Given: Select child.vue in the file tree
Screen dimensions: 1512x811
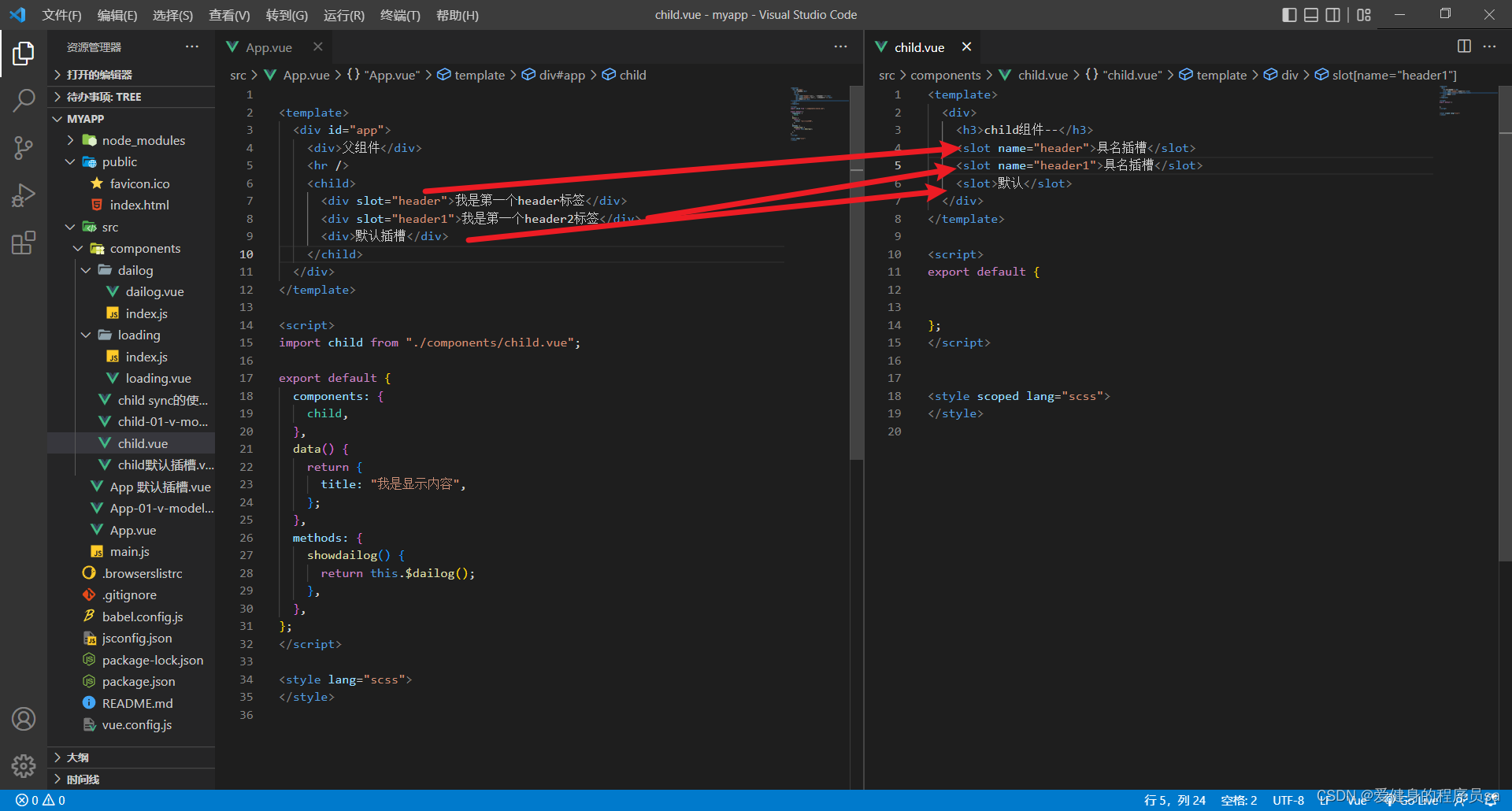Looking at the screenshot, I should pos(132,443).
